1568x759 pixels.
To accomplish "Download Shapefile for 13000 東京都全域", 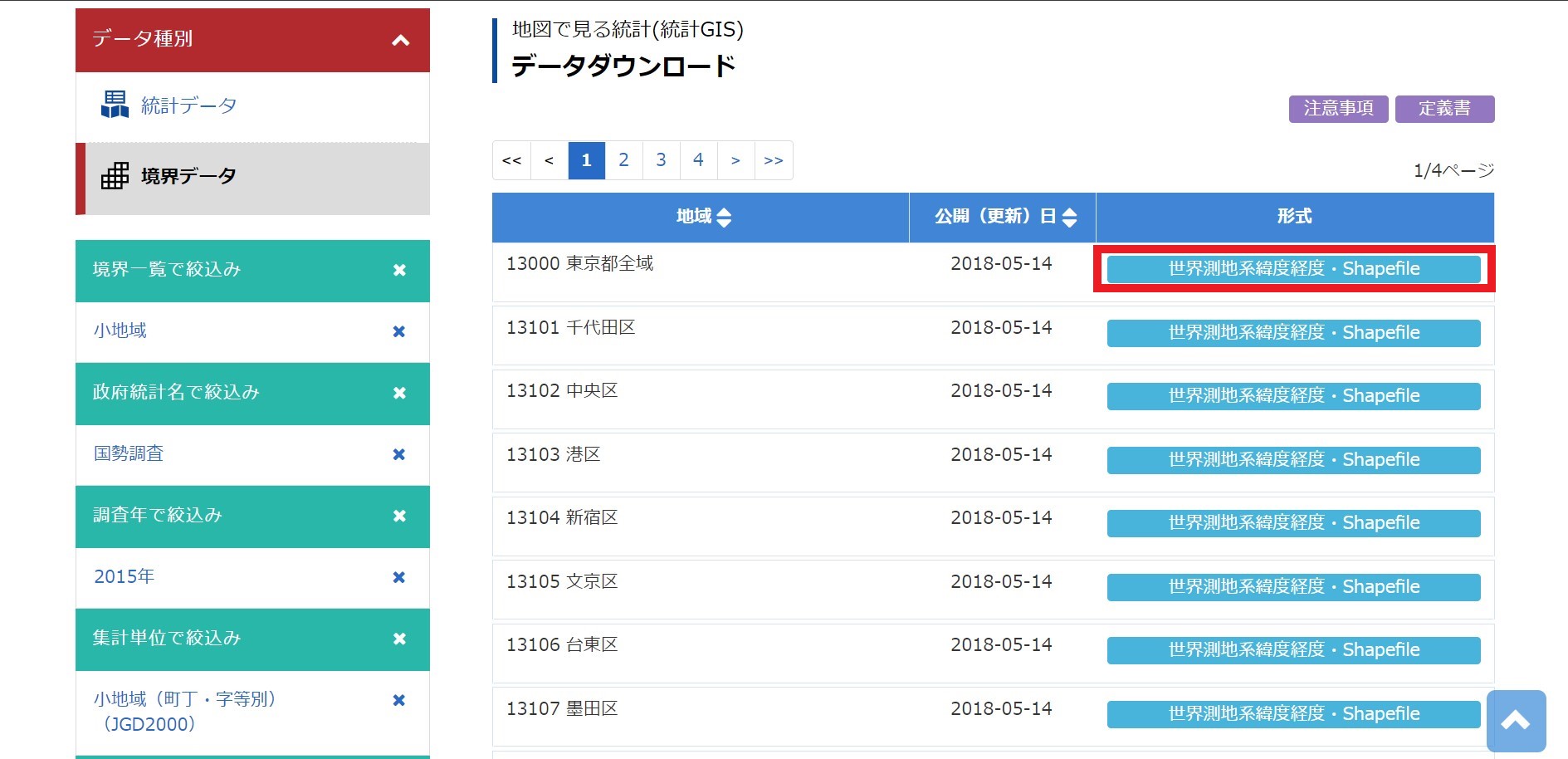I will click(1293, 269).
